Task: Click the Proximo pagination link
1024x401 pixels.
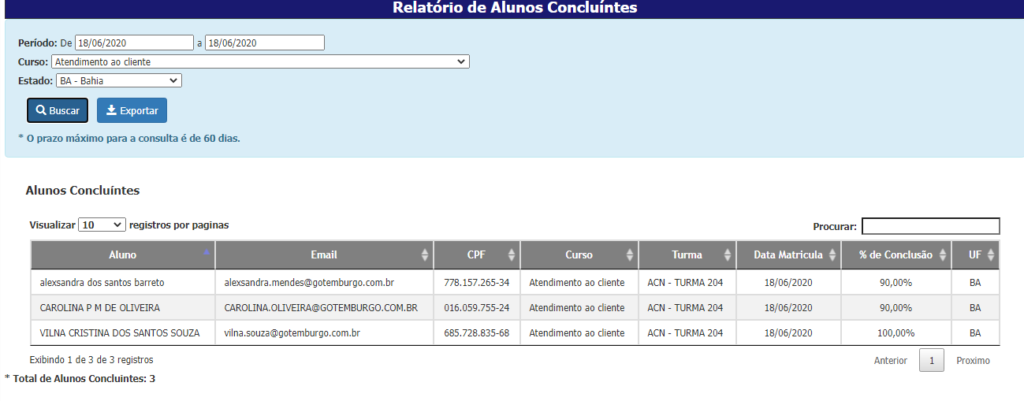Action: (973, 360)
